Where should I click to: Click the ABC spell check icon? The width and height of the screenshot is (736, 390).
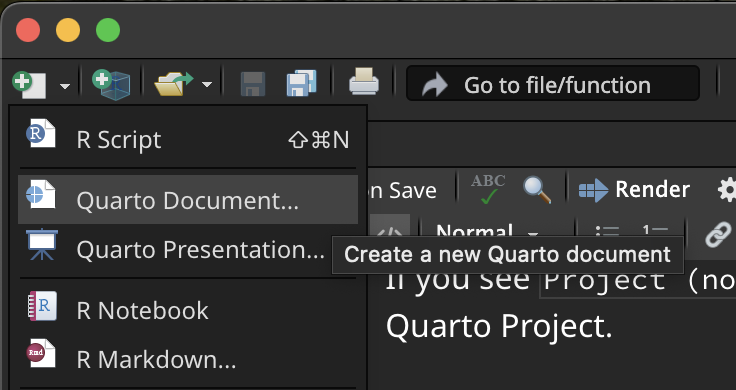(488, 189)
